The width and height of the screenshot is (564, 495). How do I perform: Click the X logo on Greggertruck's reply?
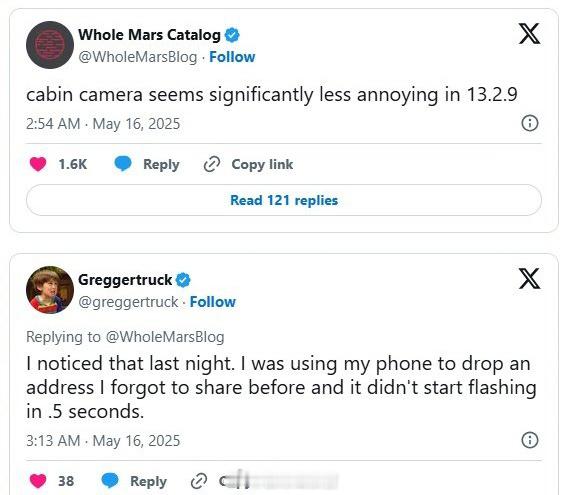[x=529, y=278]
